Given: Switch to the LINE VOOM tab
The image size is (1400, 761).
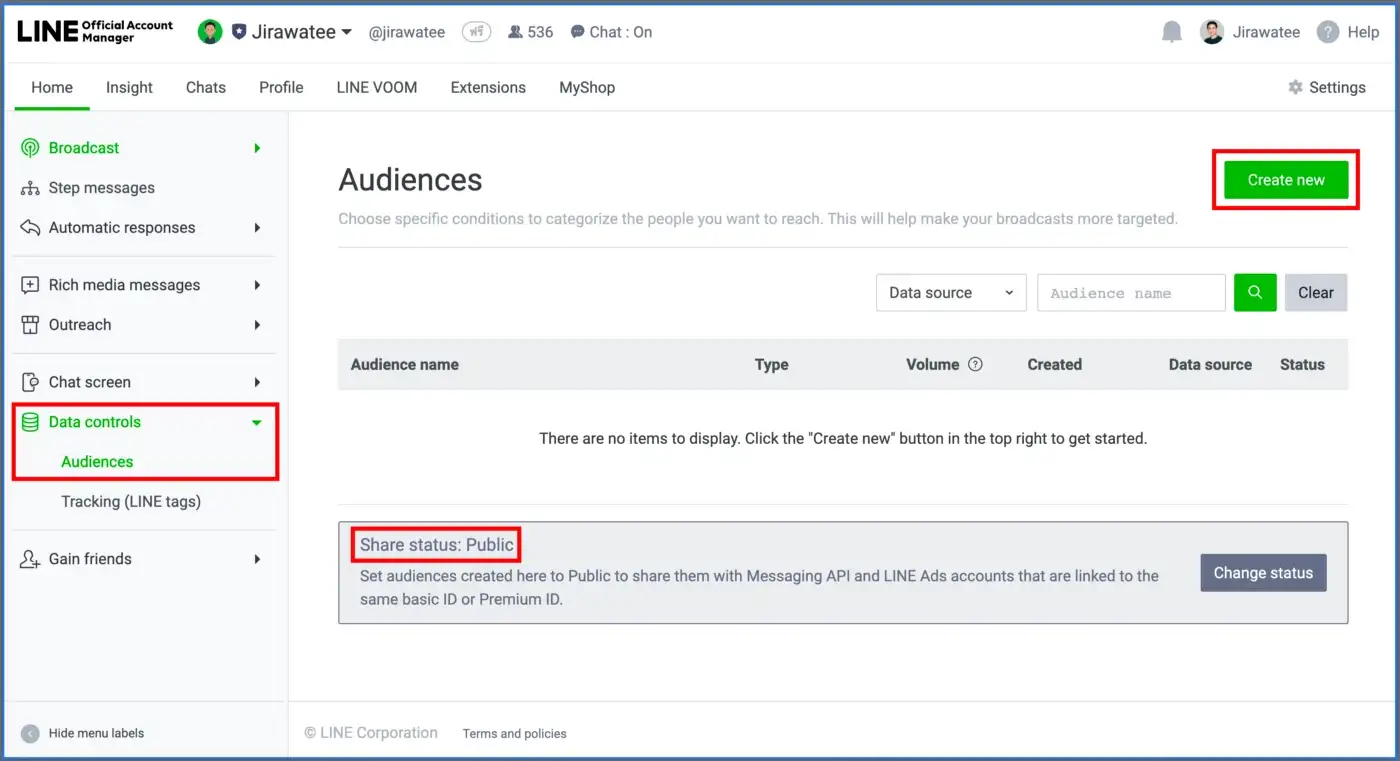Looking at the screenshot, I should pyautogui.click(x=377, y=87).
